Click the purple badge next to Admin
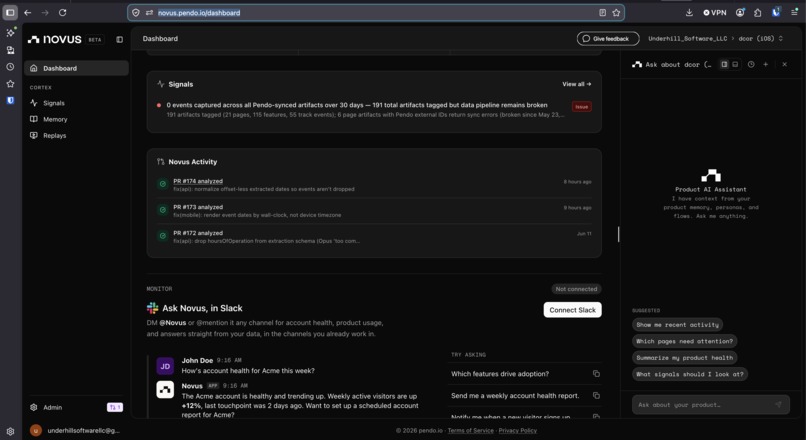 click(x=115, y=407)
